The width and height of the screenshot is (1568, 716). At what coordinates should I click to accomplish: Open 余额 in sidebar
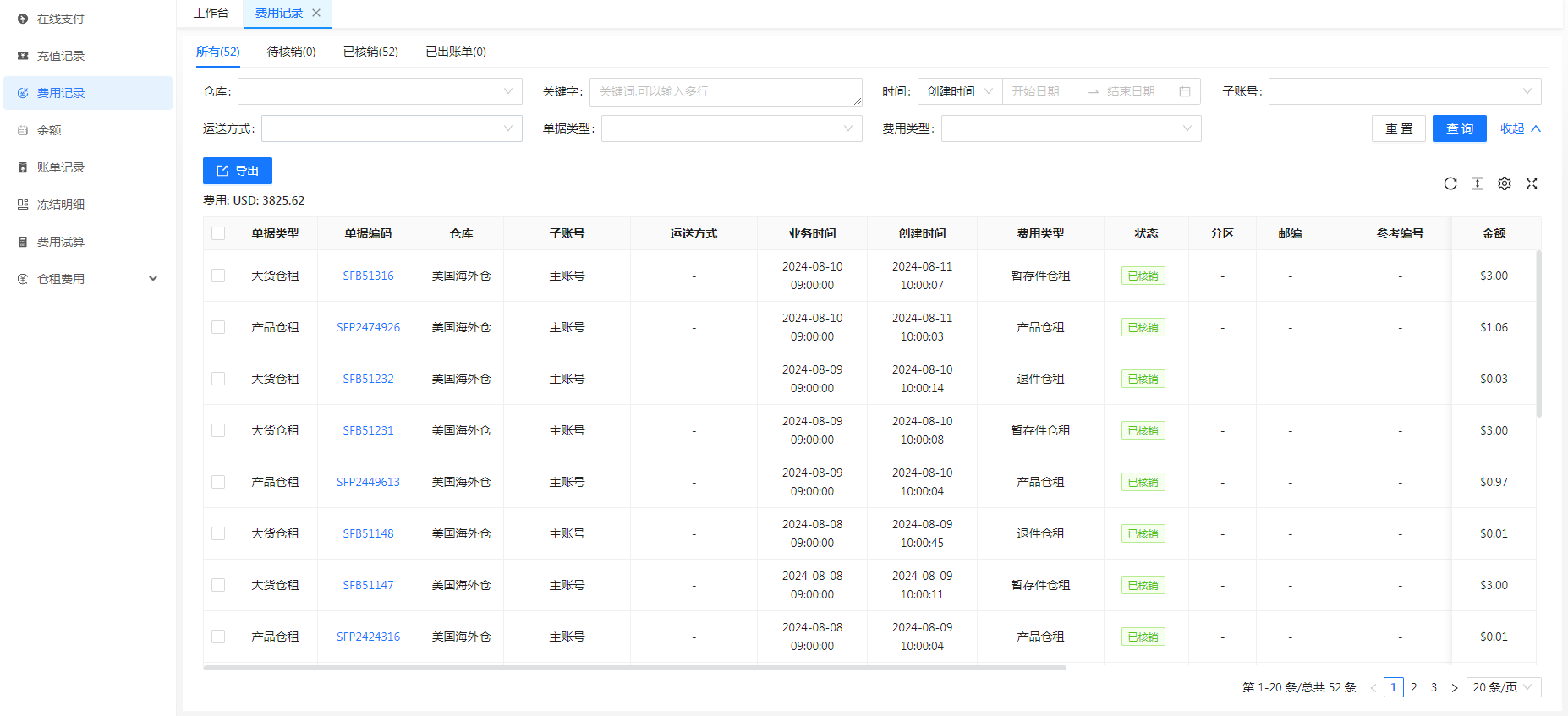pyautogui.click(x=49, y=130)
